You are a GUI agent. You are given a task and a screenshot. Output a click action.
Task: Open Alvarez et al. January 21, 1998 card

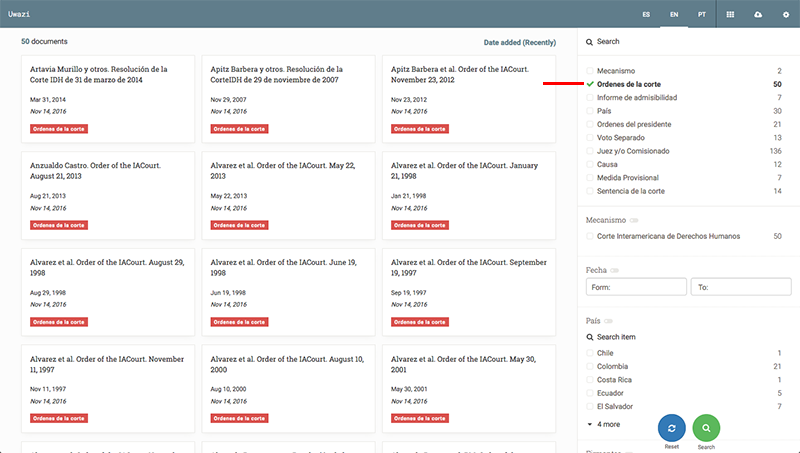[469, 195]
